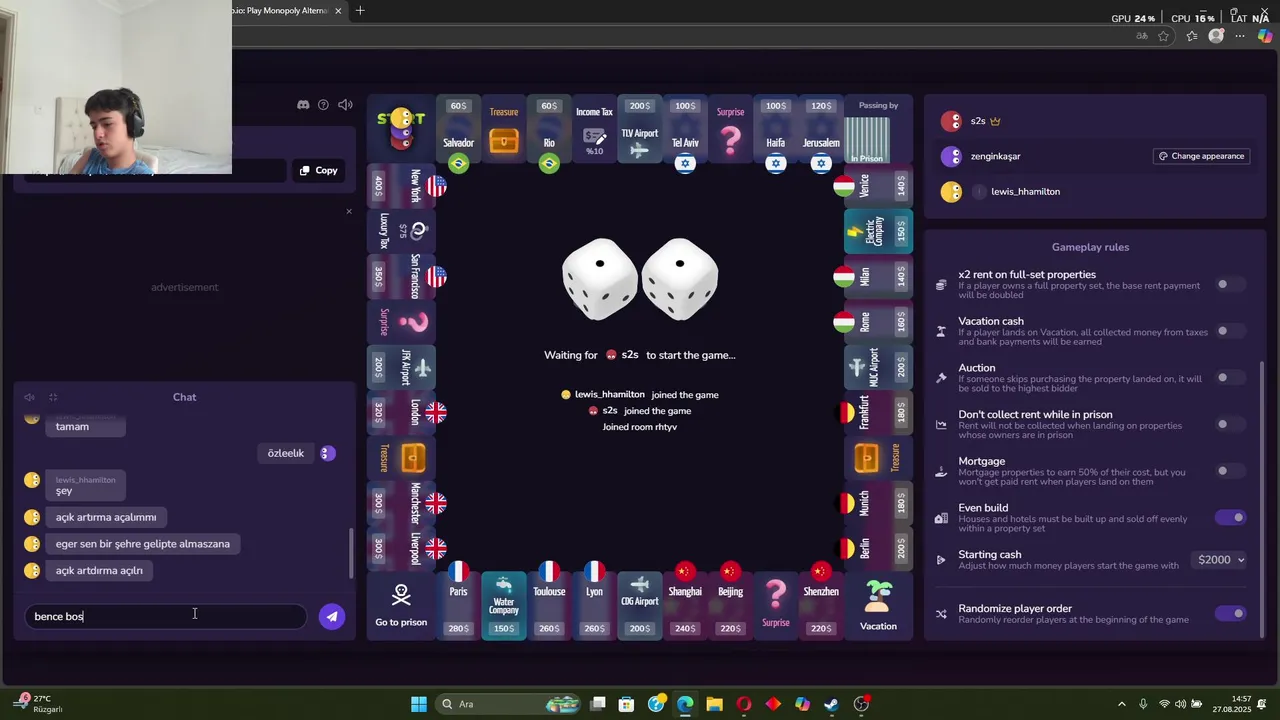Select player zenginkaşar in player list
Screen dimensions: 1280x720
[x=995, y=156]
